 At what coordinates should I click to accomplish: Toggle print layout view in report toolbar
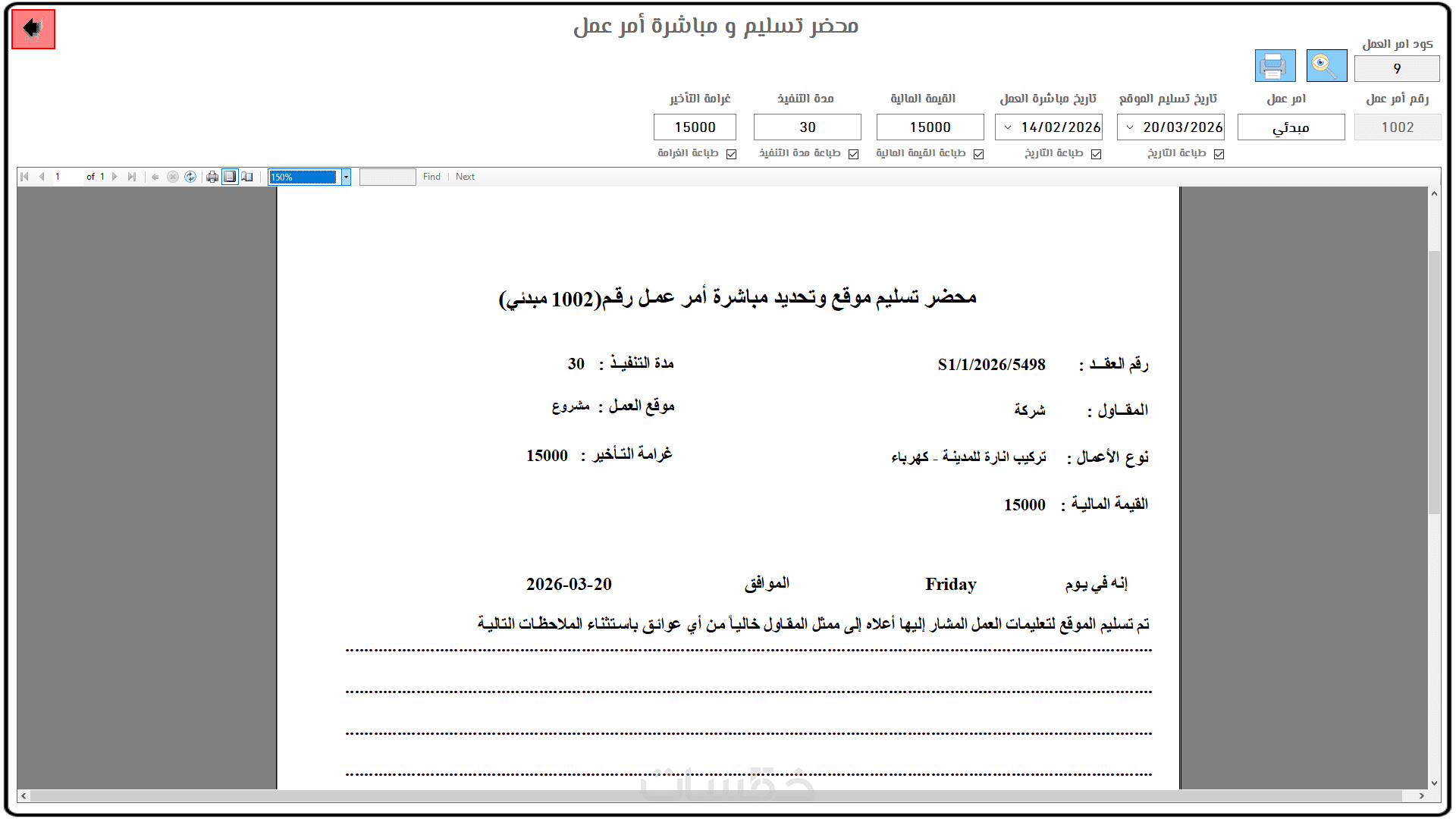(230, 177)
